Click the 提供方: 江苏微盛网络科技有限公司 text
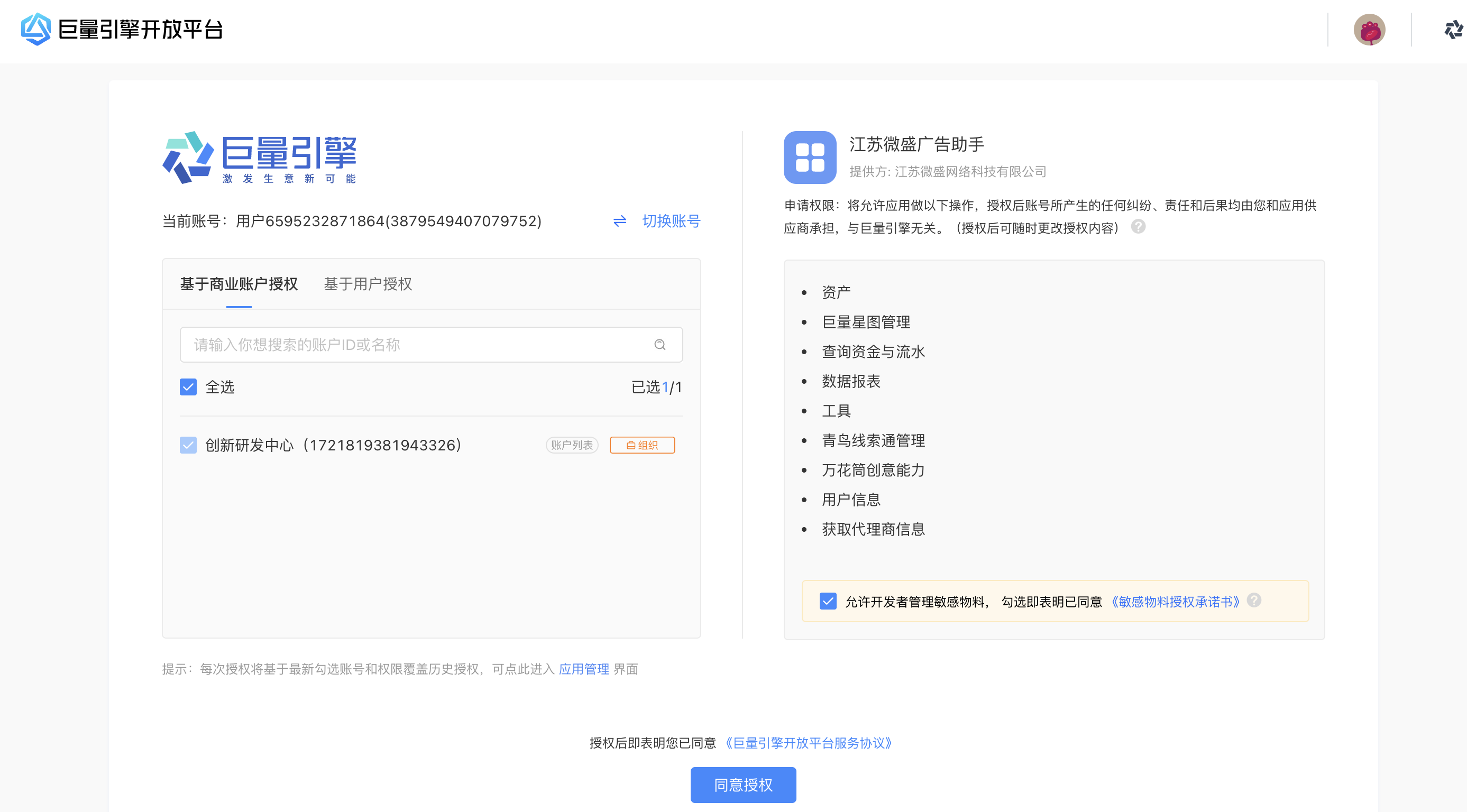 pyautogui.click(x=948, y=171)
